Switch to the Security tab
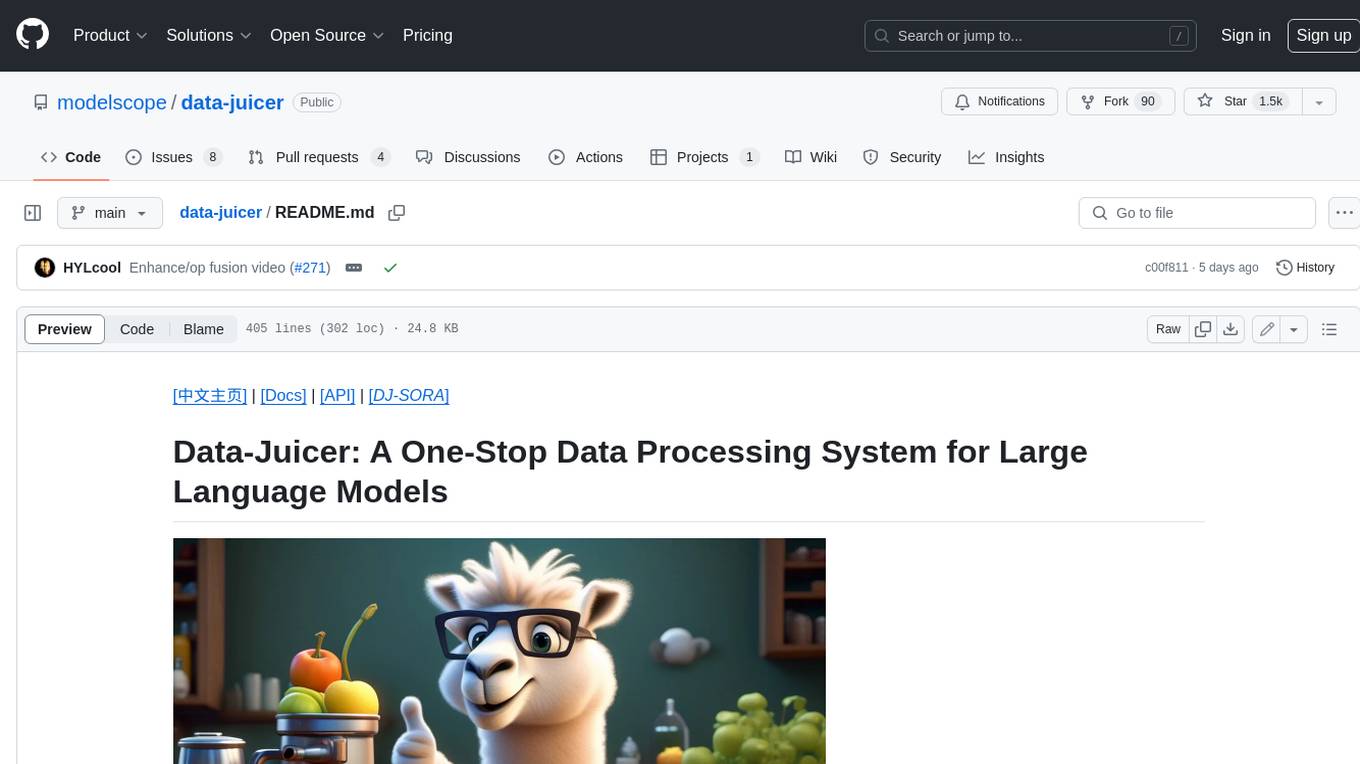Screen dimensions: 1360x764 coord(902,157)
